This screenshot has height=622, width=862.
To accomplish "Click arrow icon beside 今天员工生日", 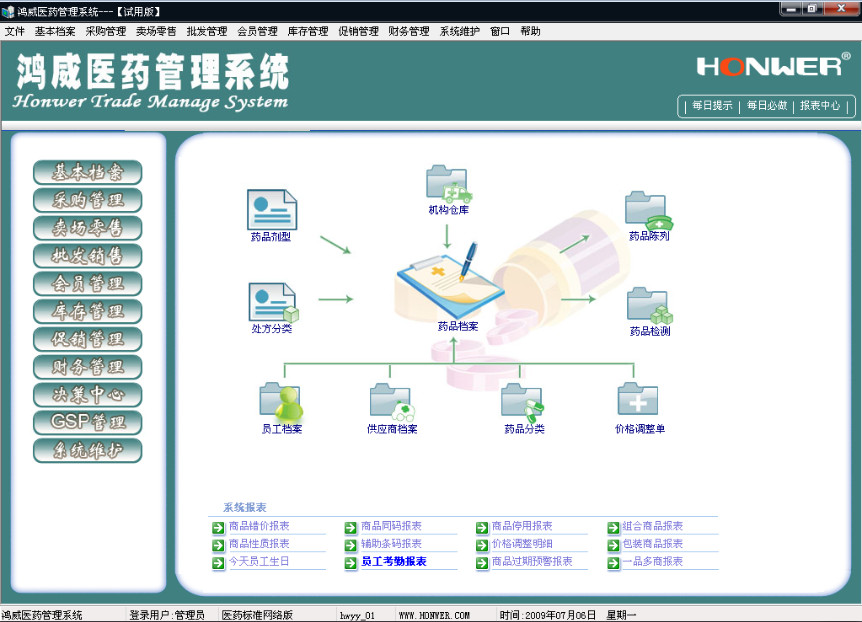I will (x=218, y=563).
